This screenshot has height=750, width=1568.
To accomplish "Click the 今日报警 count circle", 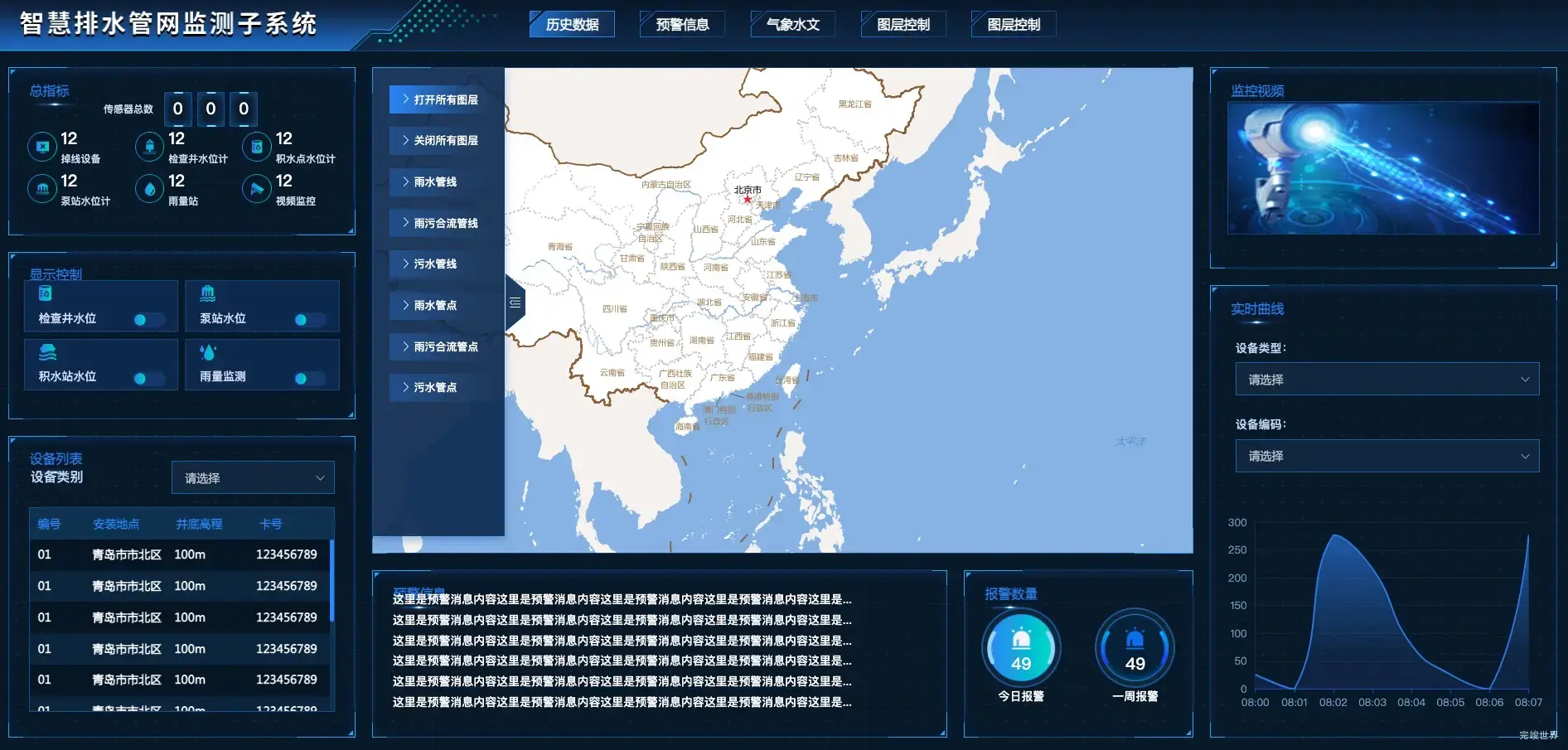I will pyautogui.click(x=1021, y=649).
